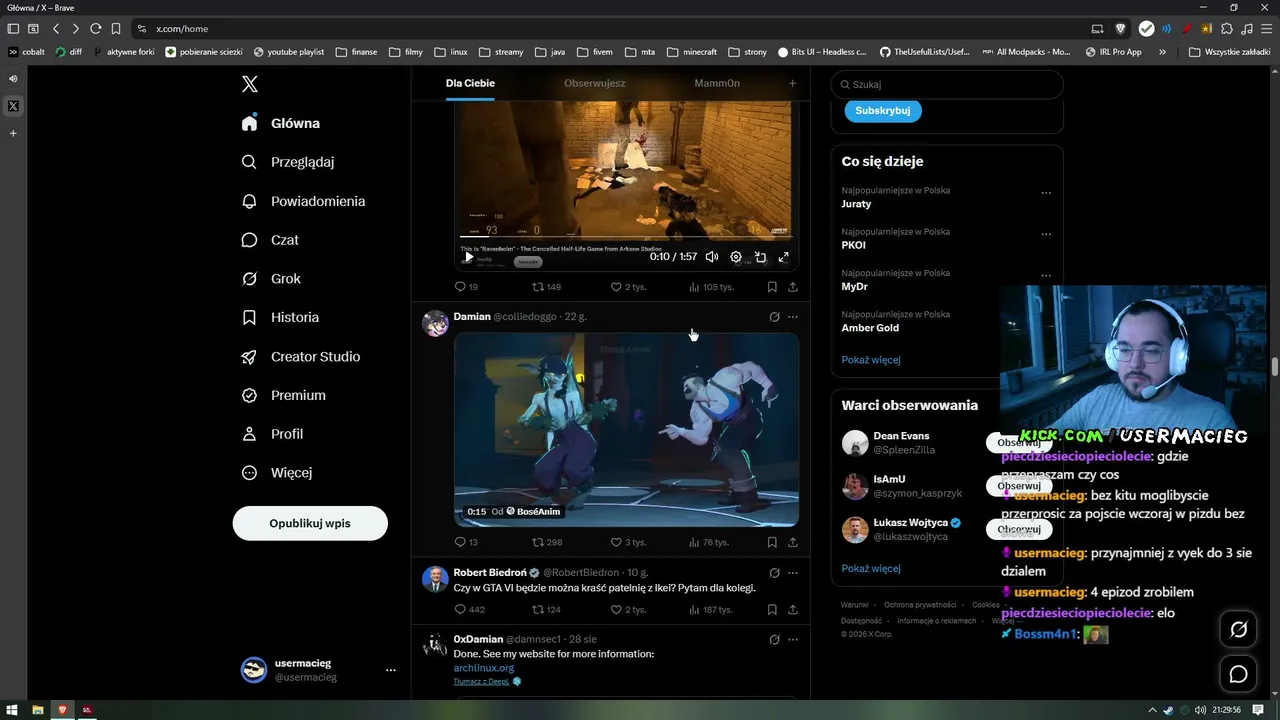This screenshot has width=1280, height=720.
Task: Ask Grok about Damian's post
Action: [774, 317]
